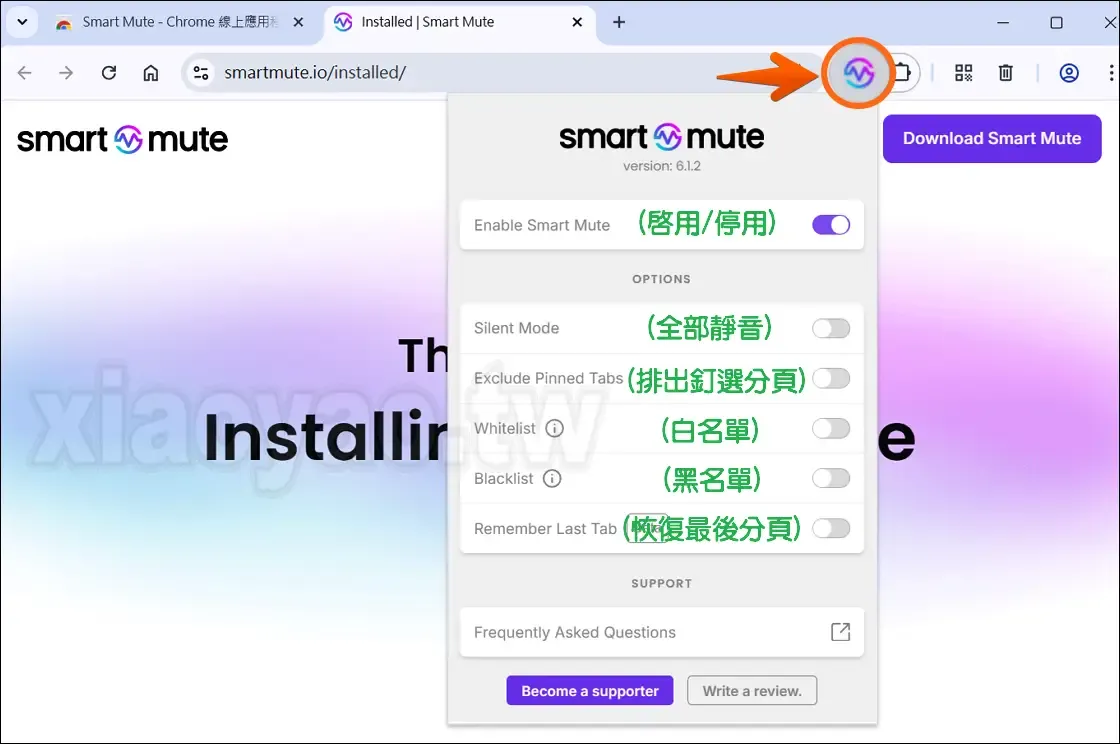Click the Enable Smart Mute label
This screenshot has height=744, width=1120.
(541, 226)
